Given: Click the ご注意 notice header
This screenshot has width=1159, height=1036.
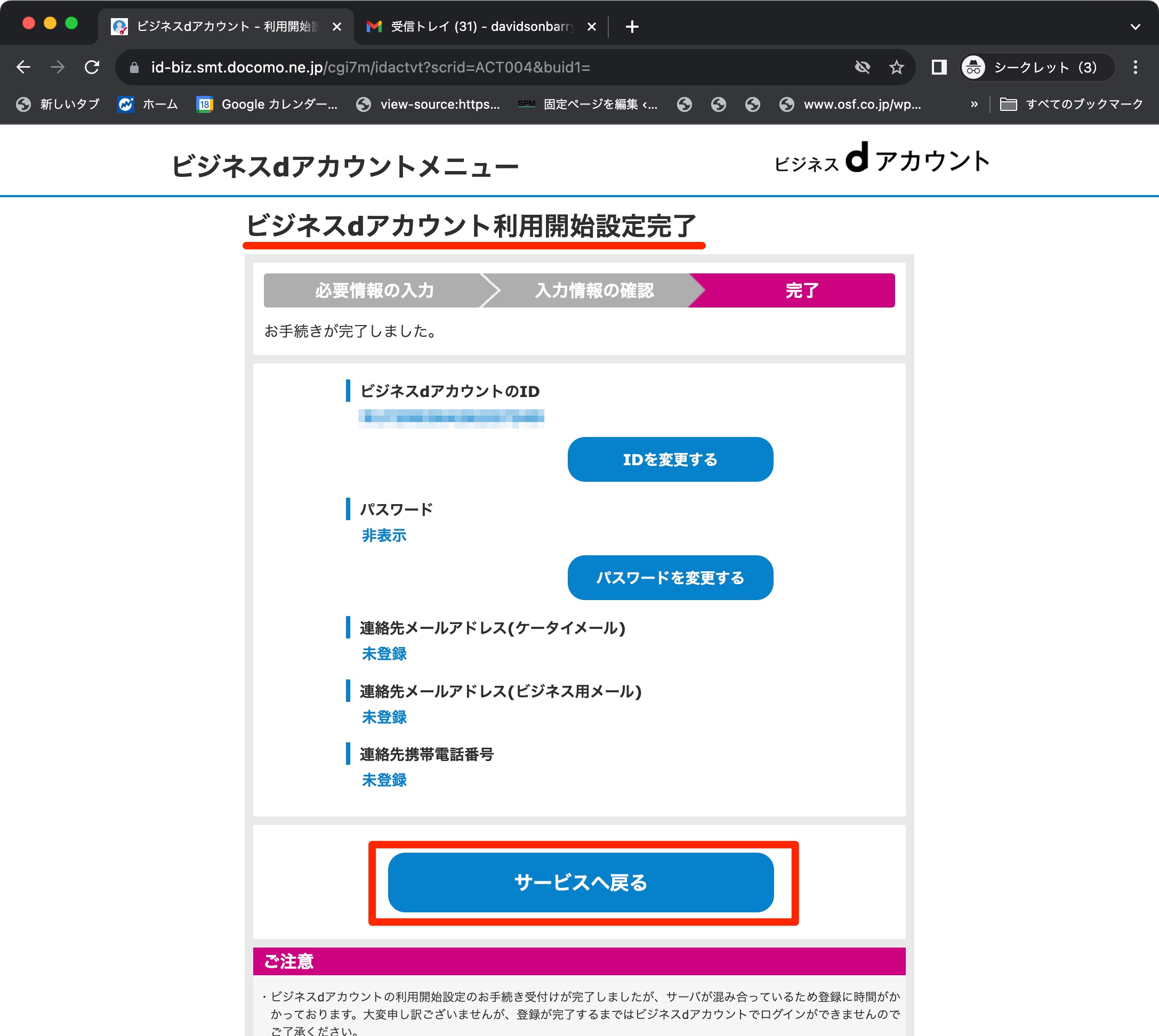Looking at the screenshot, I should pyautogui.click(x=578, y=961).
